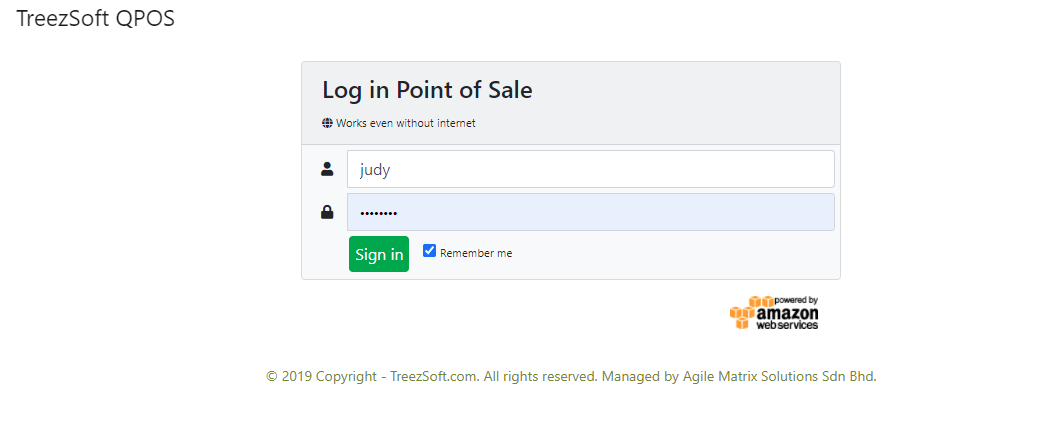Click the amazon wordmark in badge

coord(788,313)
